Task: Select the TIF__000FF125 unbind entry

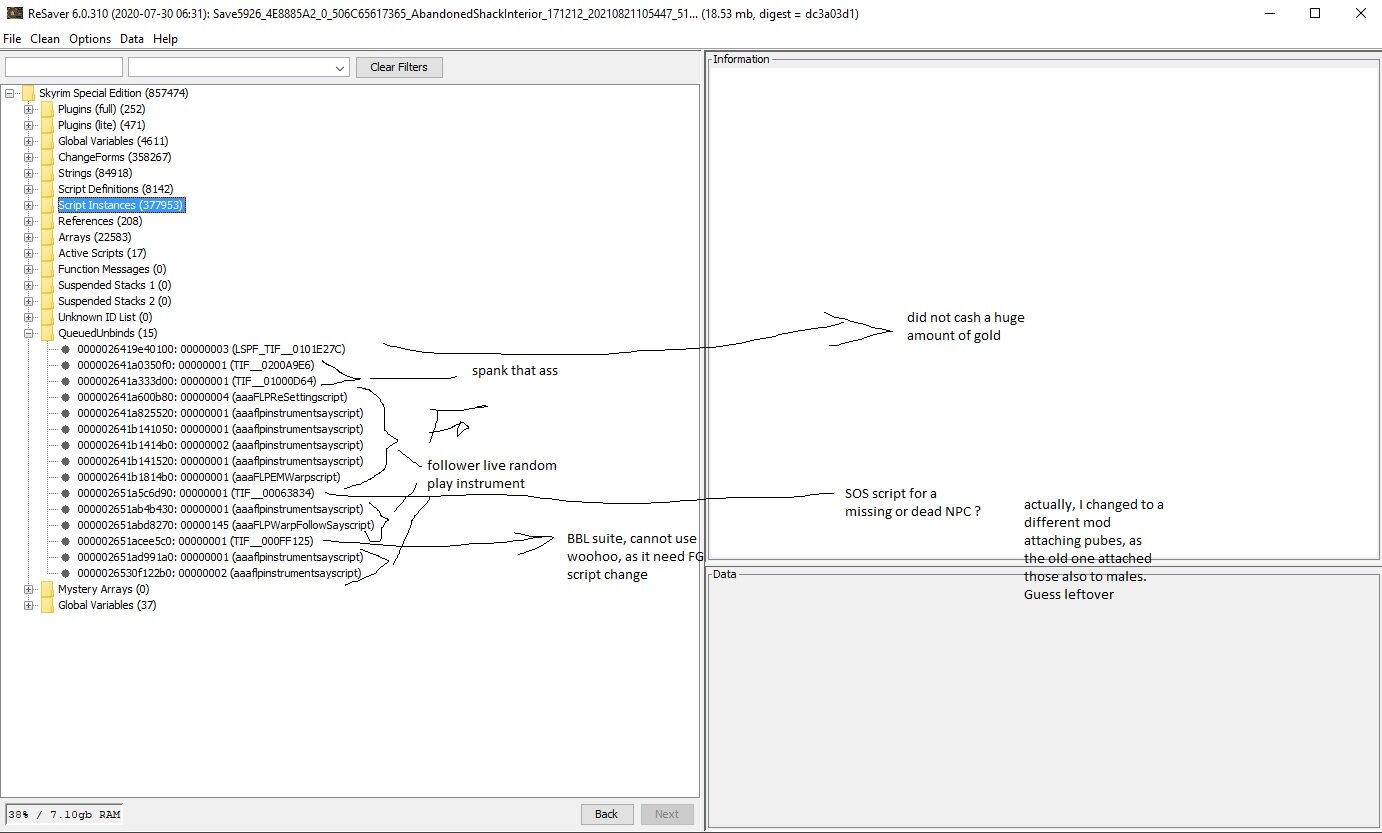Action: (x=195, y=541)
